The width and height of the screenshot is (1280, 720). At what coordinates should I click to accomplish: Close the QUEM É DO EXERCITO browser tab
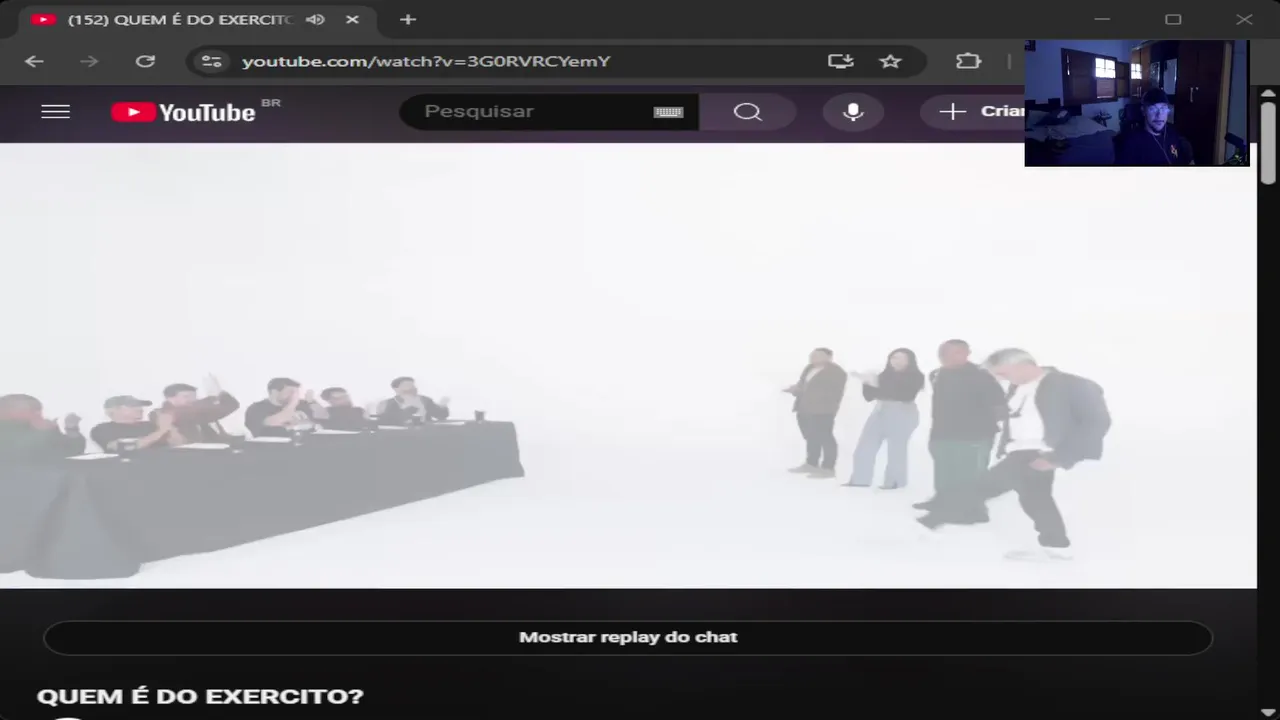click(352, 19)
